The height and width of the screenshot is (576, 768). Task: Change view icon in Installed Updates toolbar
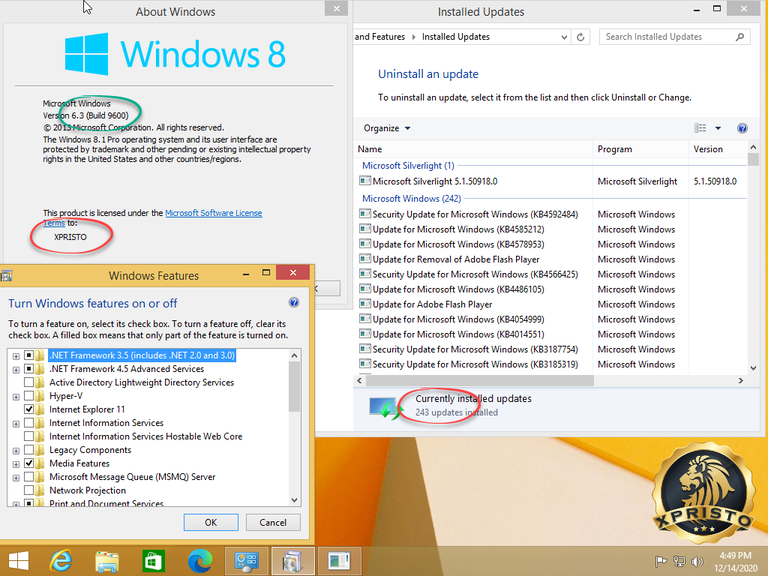[x=700, y=128]
